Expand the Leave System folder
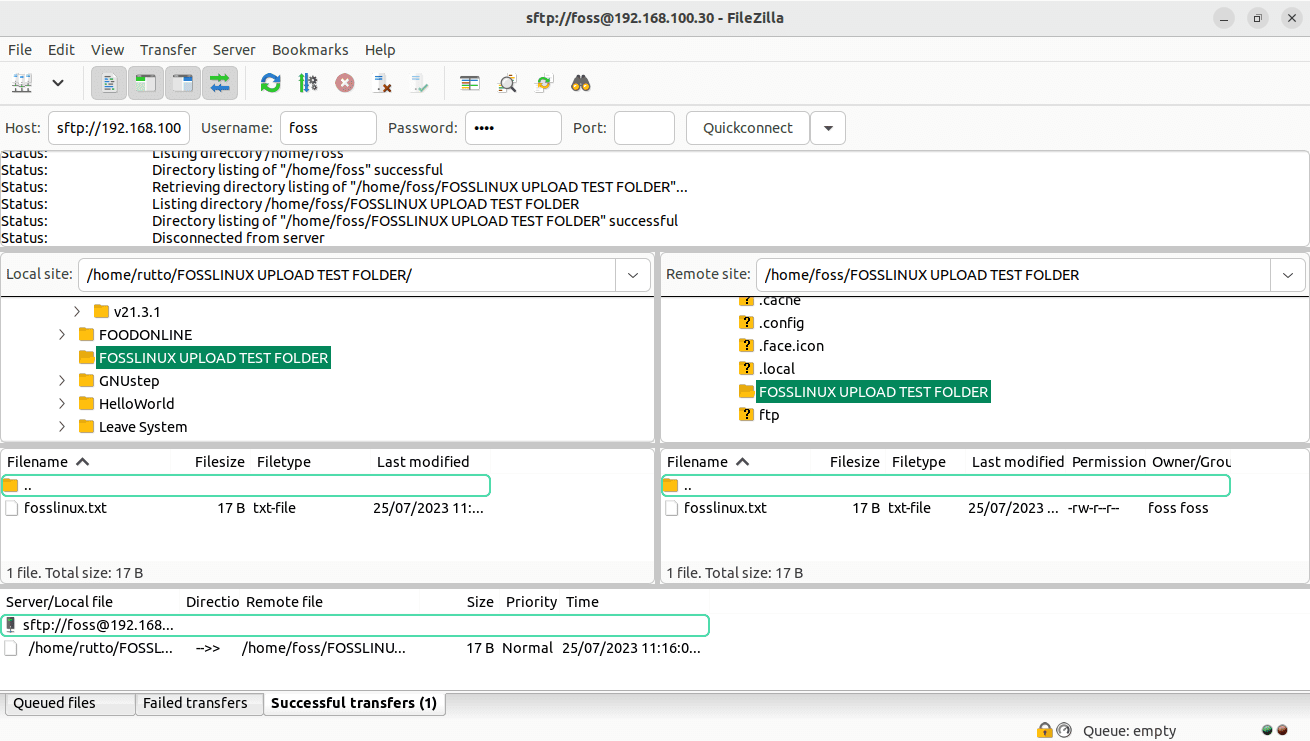Image resolution: width=1310 pixels, height=741 pixels. [62, 427]
